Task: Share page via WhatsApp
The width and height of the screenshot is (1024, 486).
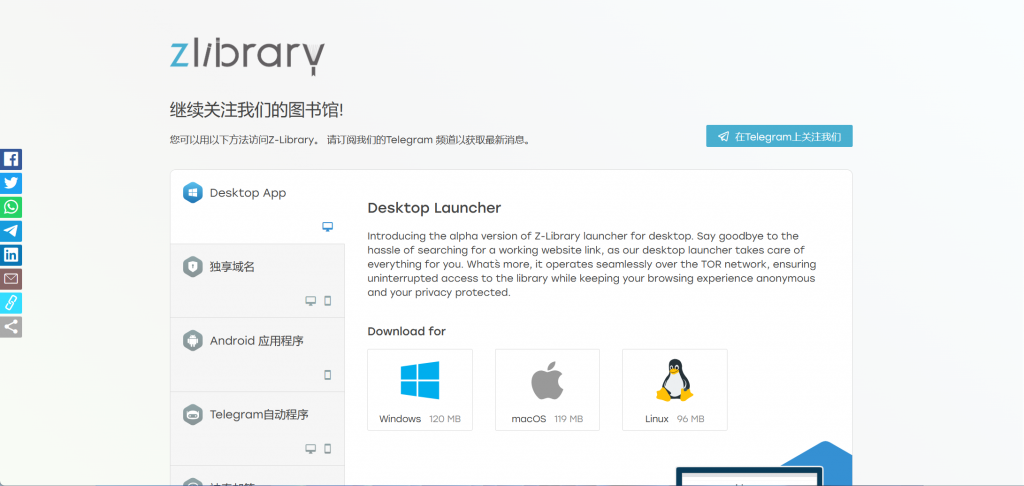Action: 10,207
